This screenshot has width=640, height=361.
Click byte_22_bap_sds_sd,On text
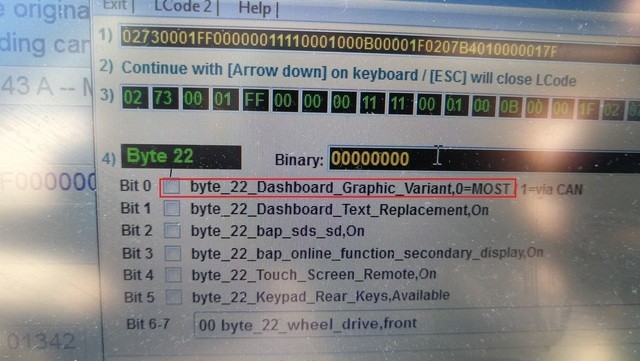[278, 231]
